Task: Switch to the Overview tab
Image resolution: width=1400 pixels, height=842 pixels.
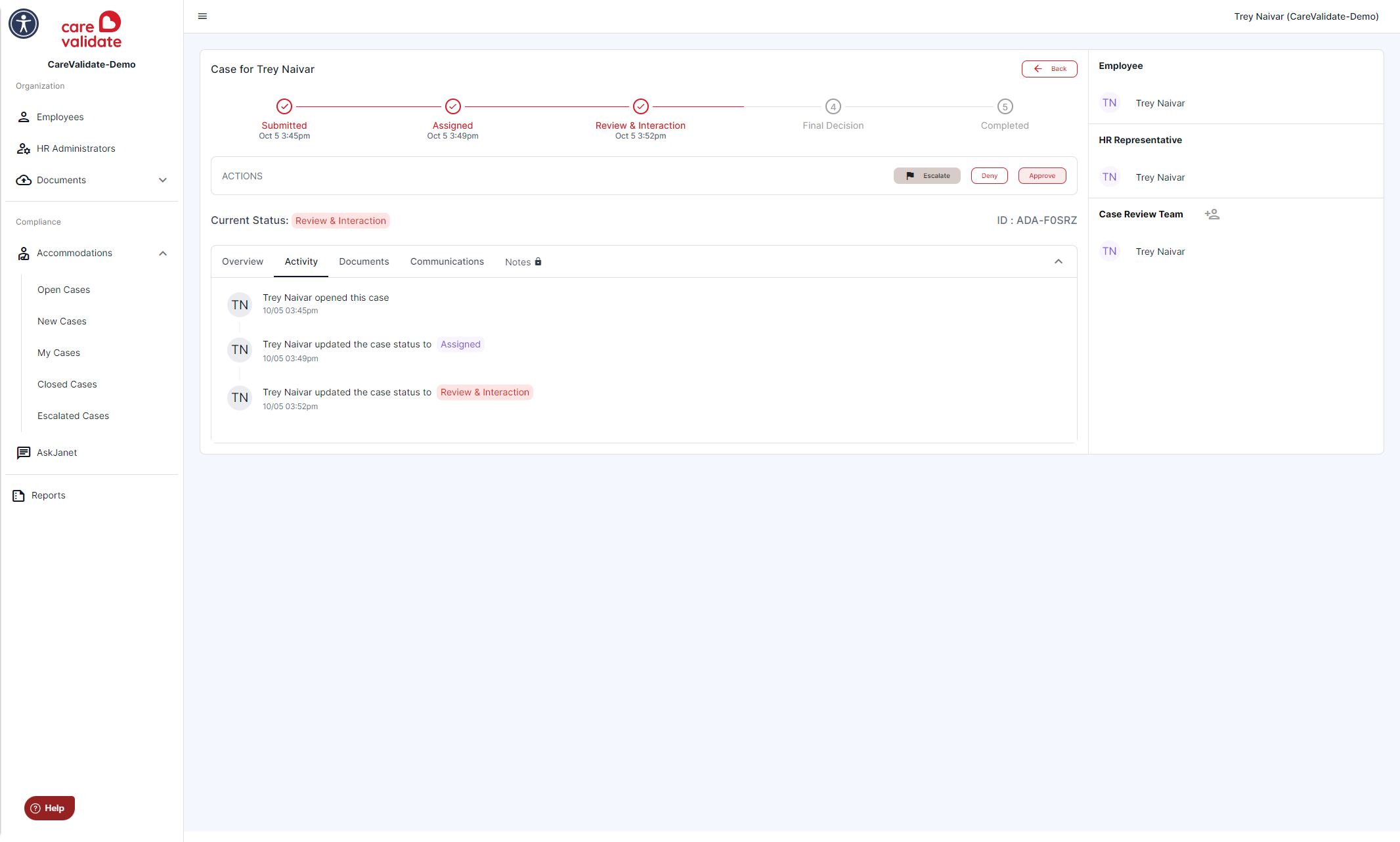Action: point(242,261)
